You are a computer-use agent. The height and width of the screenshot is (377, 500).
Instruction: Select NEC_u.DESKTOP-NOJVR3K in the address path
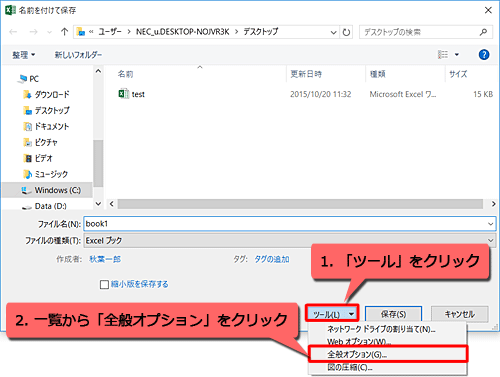[x=182, y=32]
